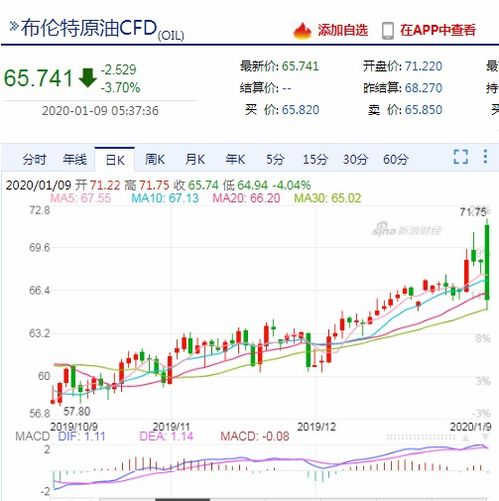Show the 15分 interval chart

click(x=315, y=159)
